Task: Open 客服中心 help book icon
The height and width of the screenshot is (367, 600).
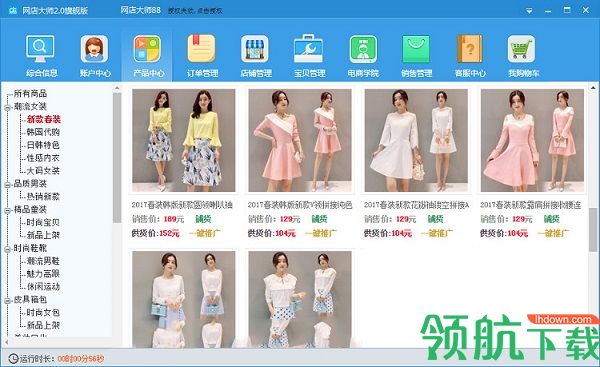Action: coord(470,49)
